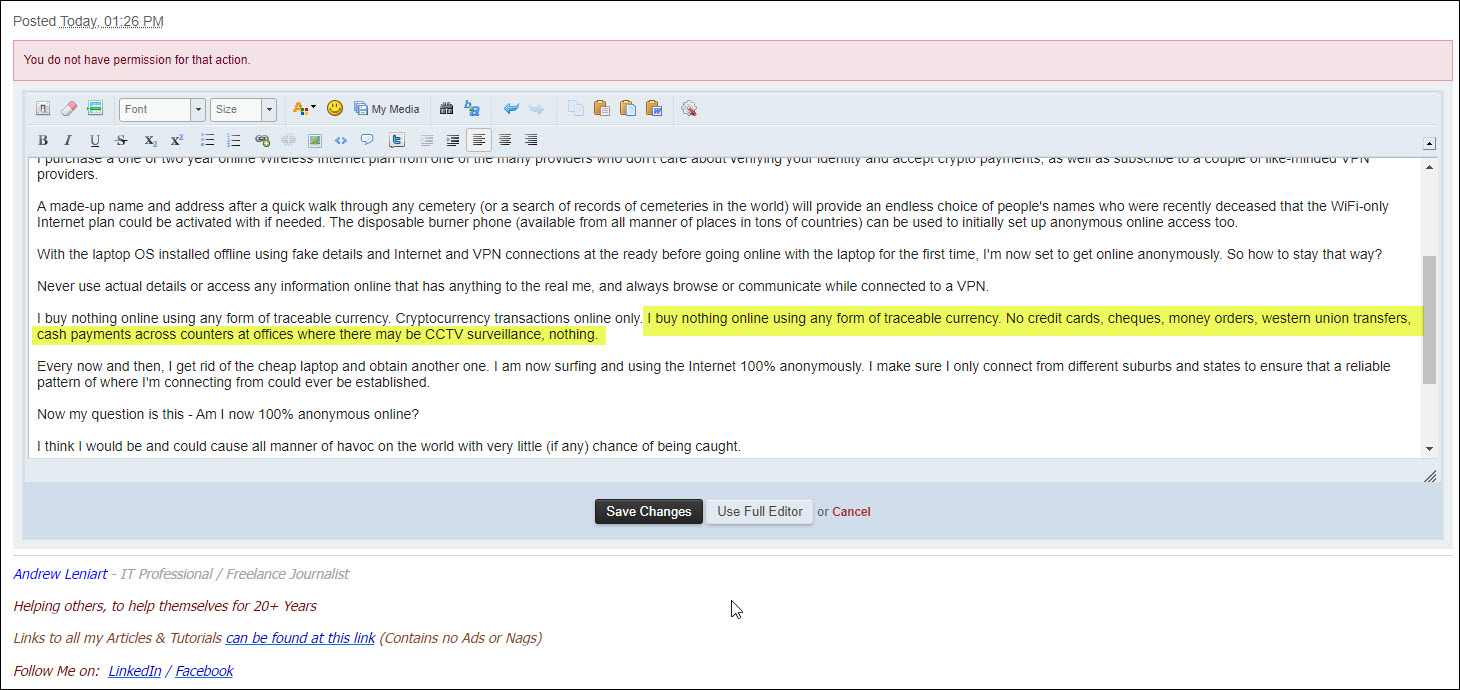Undo the last edit
This screenshot has width=1460, height=690.
511,109
